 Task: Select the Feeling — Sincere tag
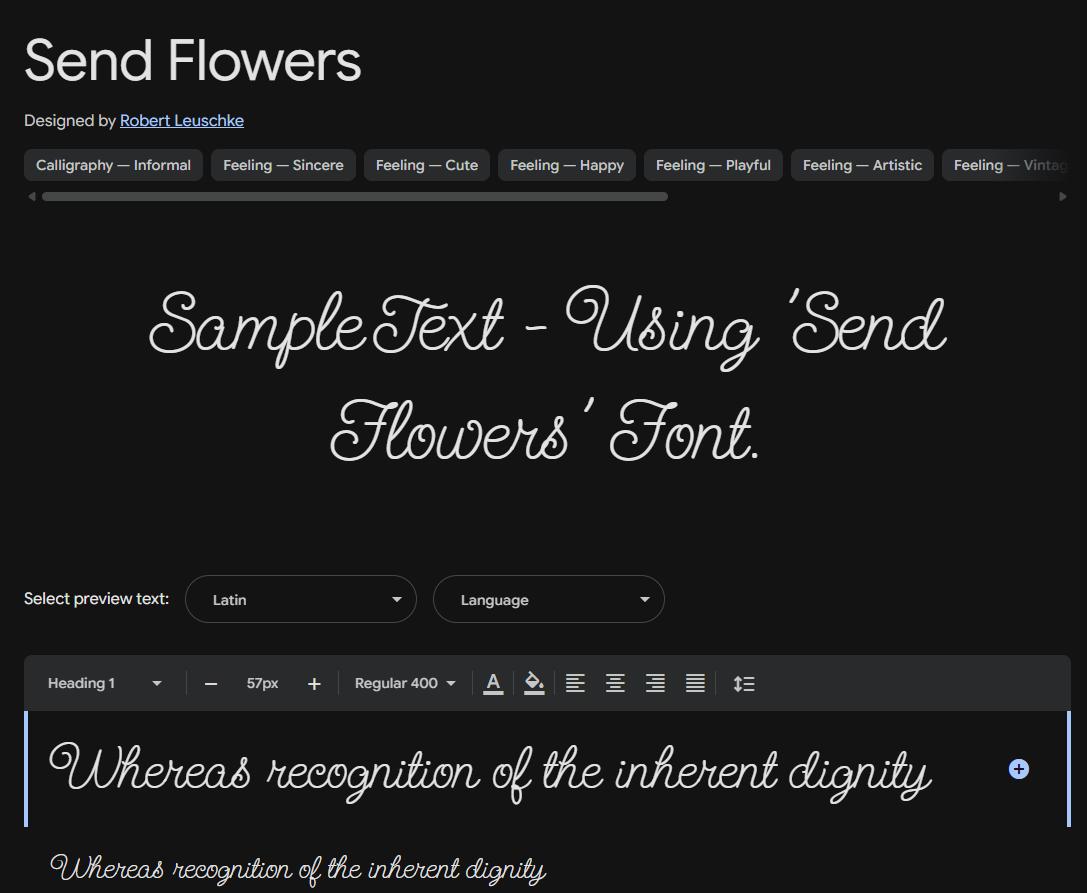pos(284,165)
